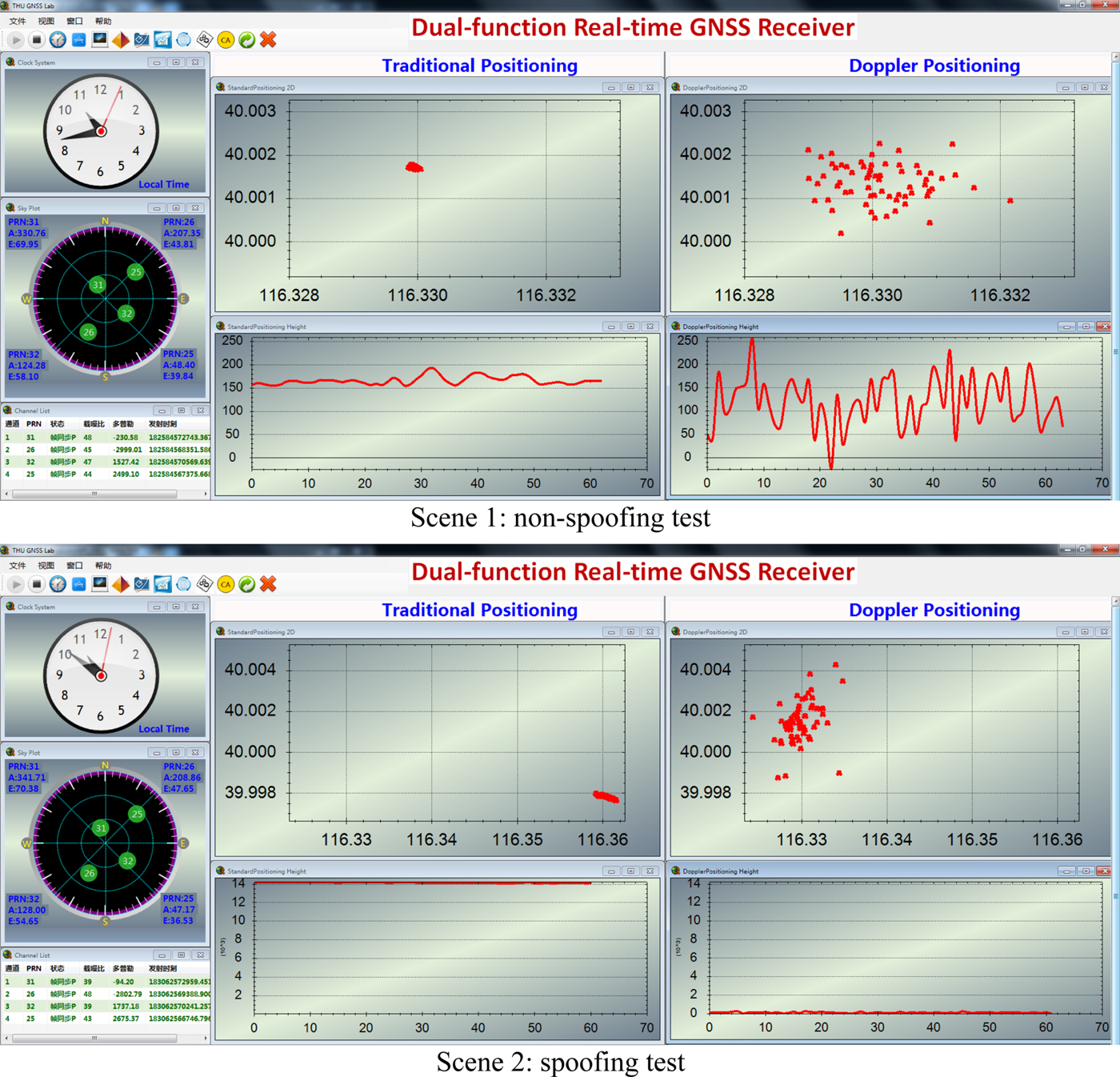Open the blue chart toolbar icon
The width and height of the screenshot is (1120, 1077).
[x=162, y=39]
